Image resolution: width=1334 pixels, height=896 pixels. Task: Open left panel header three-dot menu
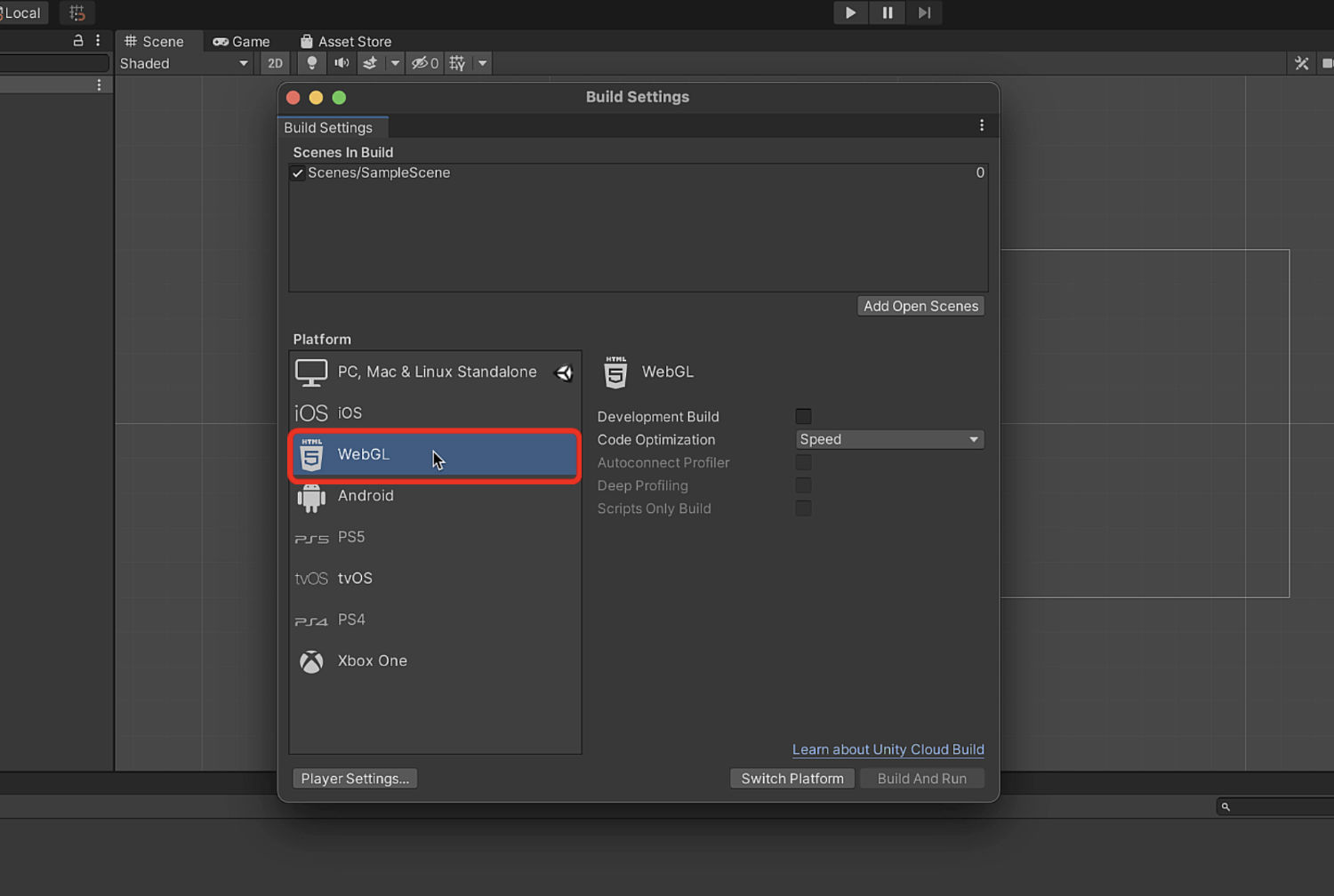[x=98, y=40]
